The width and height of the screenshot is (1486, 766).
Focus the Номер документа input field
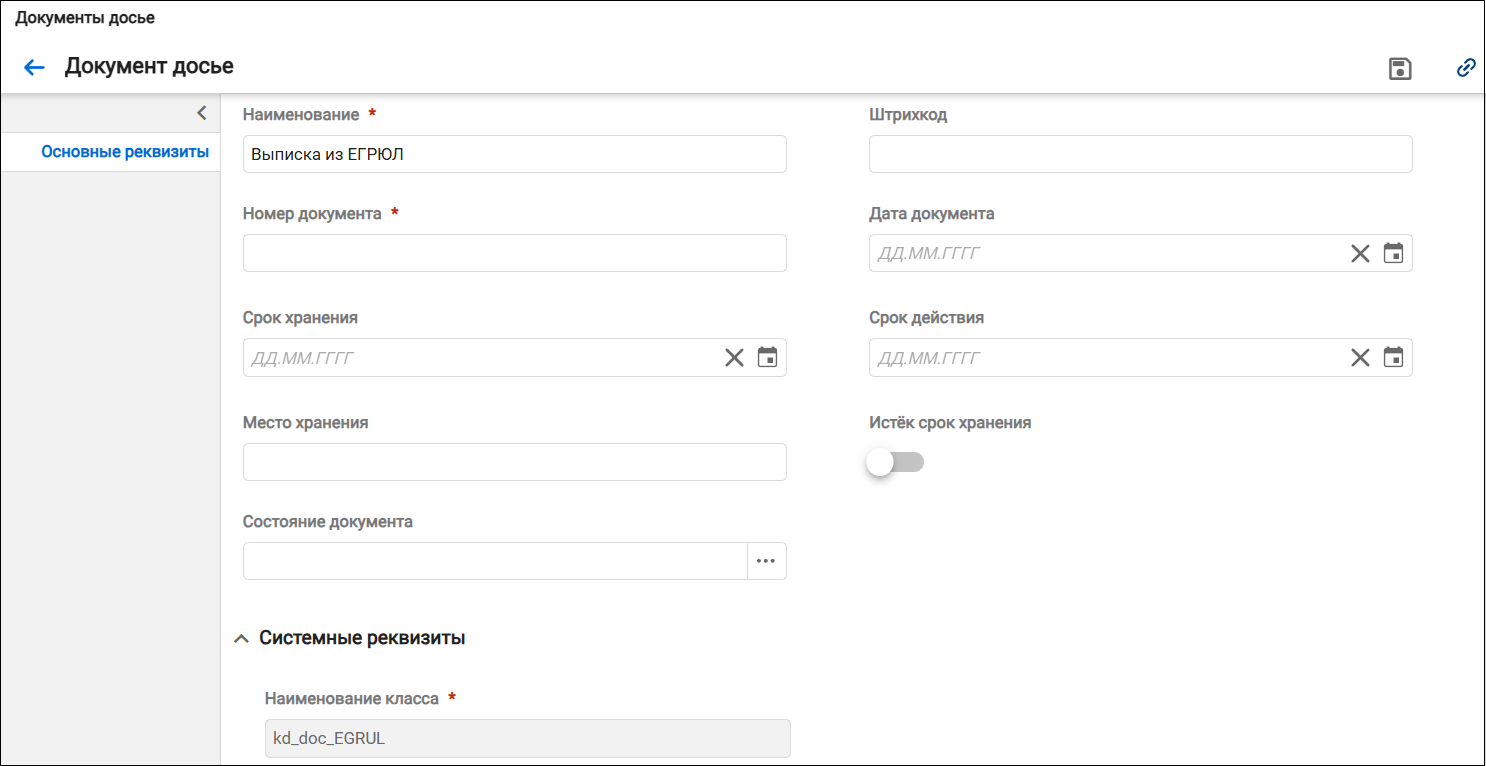pyautogui.click(x=515, y=253)
